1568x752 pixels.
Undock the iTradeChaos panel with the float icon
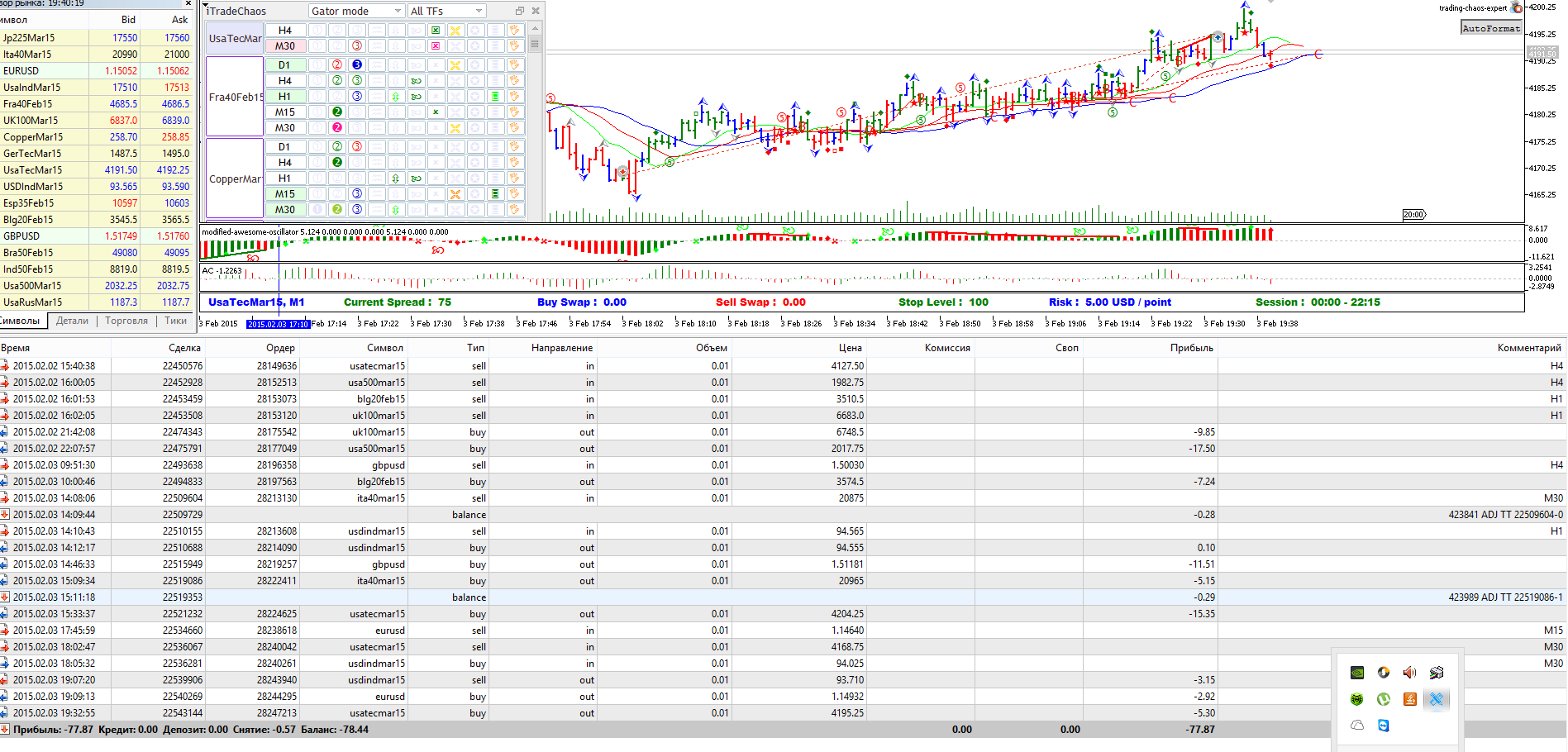coord(520,11)
